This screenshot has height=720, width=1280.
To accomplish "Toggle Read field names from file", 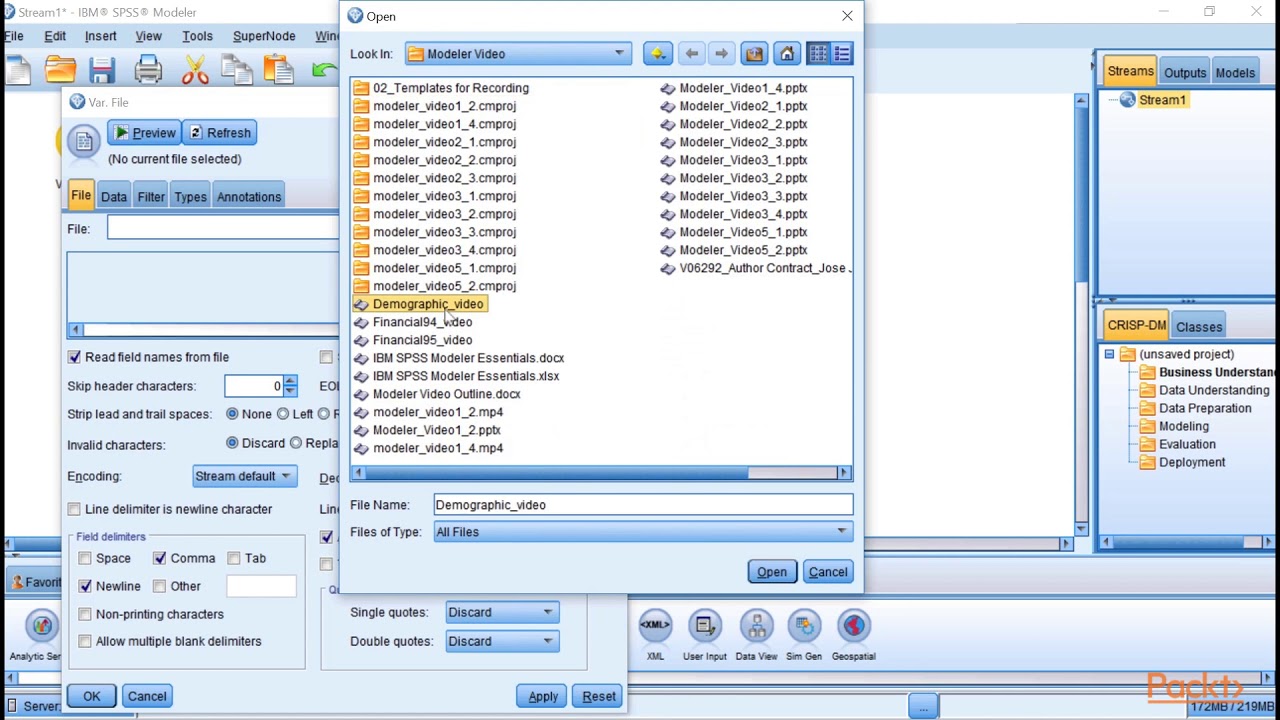I will coord(74,357).
